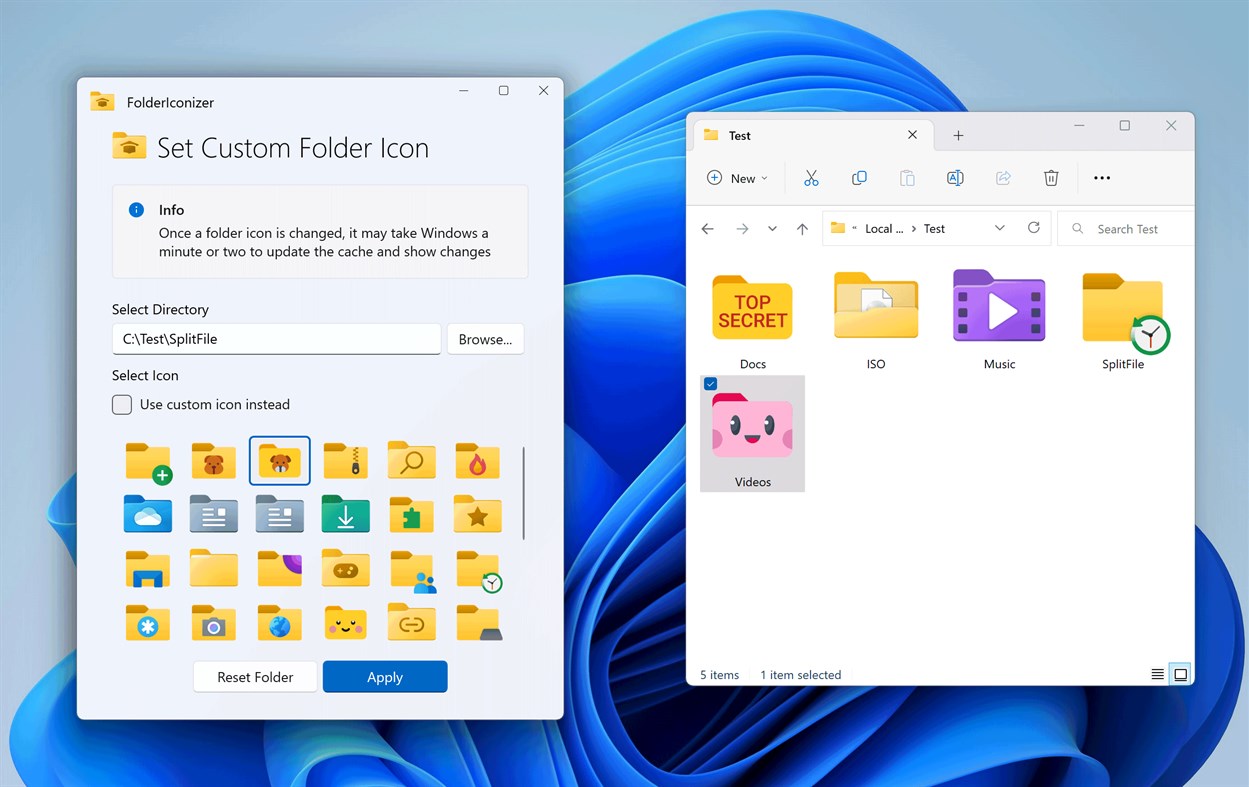Screen dimensions: 1249x787
Task: Choose the magnifying glass search folder icon
Action: pos(411,461)
